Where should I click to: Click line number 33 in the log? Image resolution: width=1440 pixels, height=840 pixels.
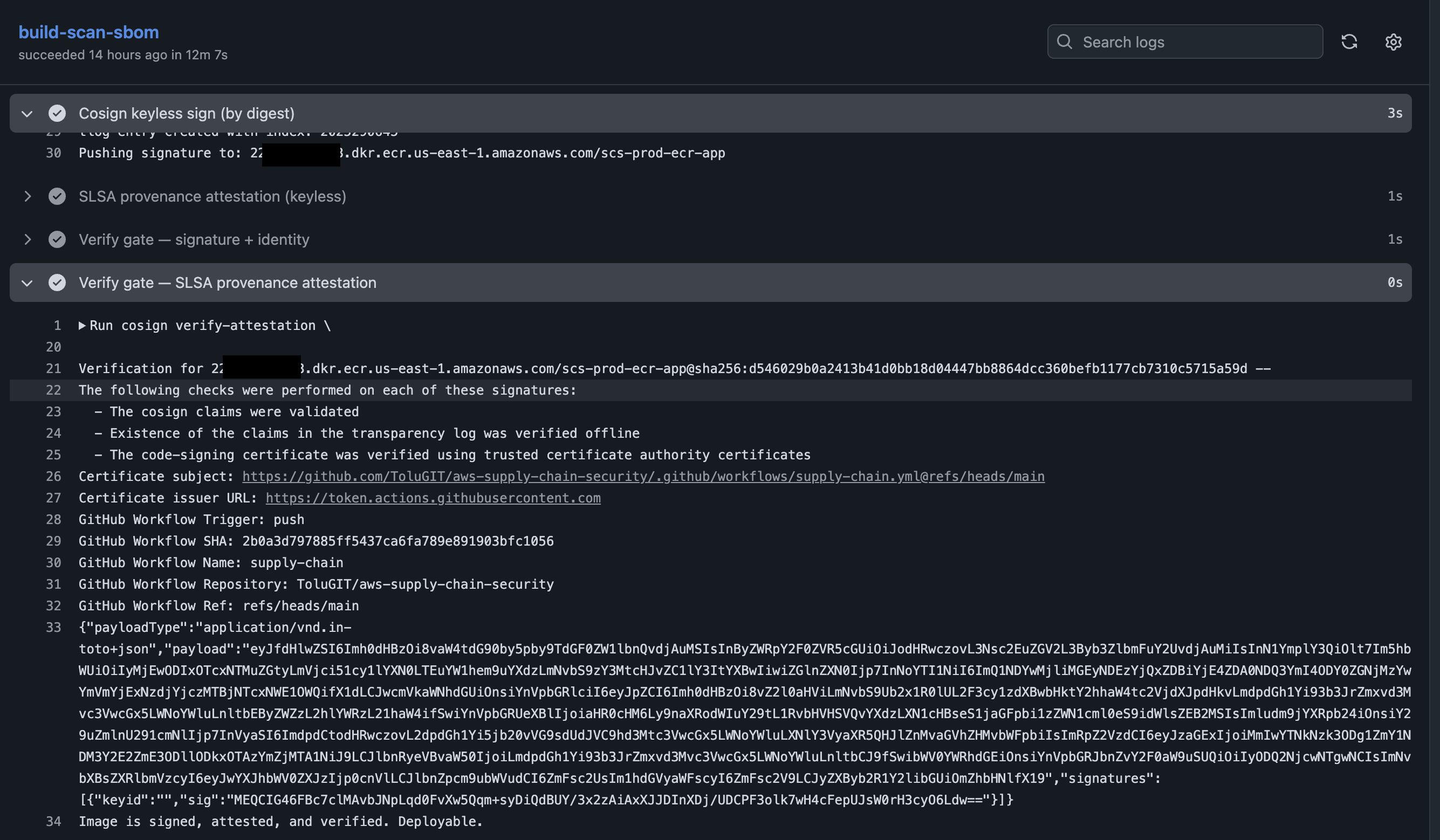click(53, 628)
